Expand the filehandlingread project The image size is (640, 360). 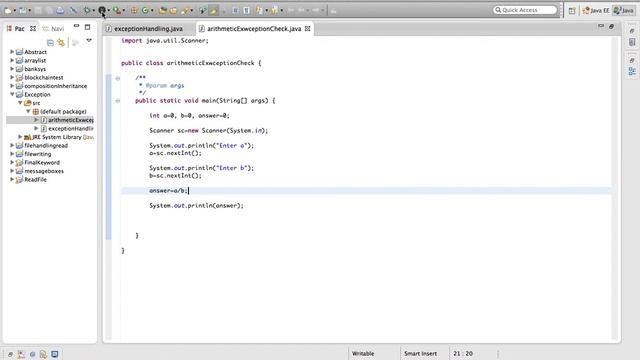(x=12, y=145)
